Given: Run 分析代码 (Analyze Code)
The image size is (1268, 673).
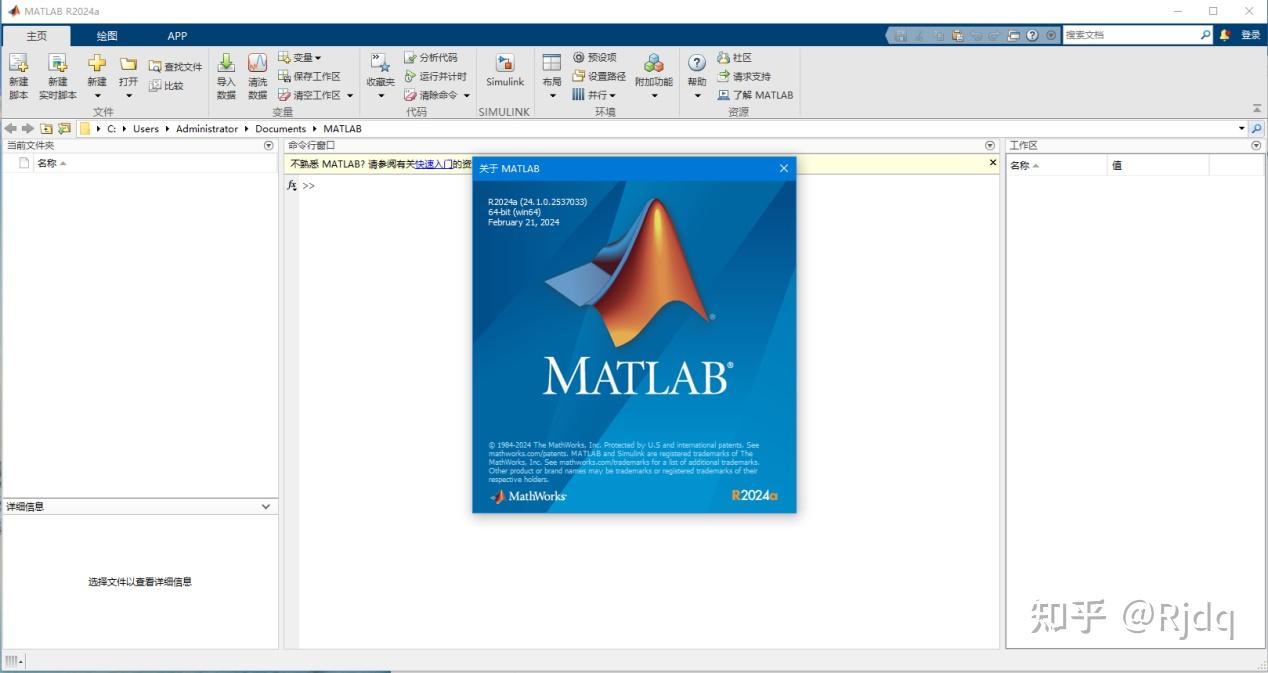Looking at the screenshot, I should point(432,57).
